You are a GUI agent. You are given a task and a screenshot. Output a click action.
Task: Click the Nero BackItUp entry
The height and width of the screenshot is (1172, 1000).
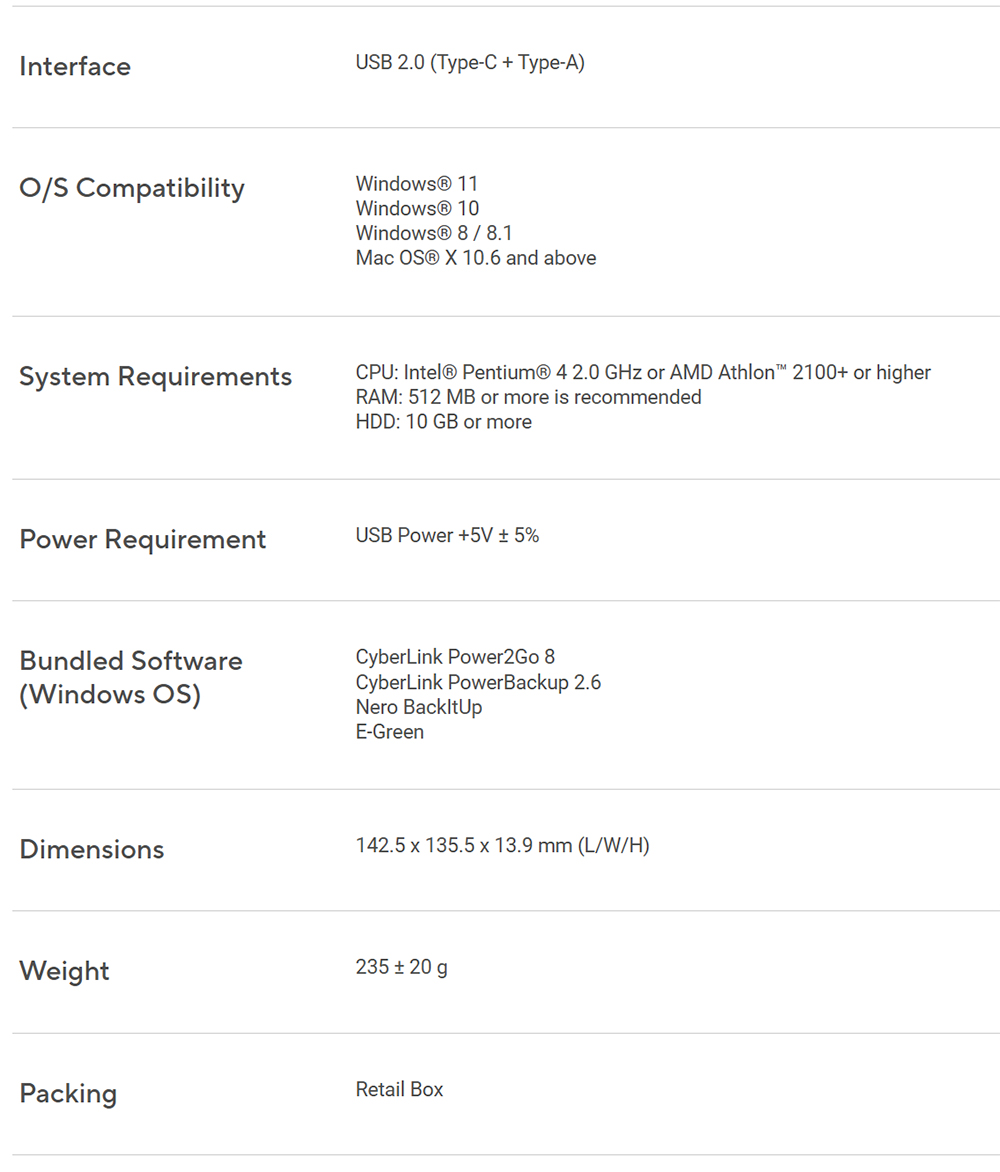coord(419,707)
